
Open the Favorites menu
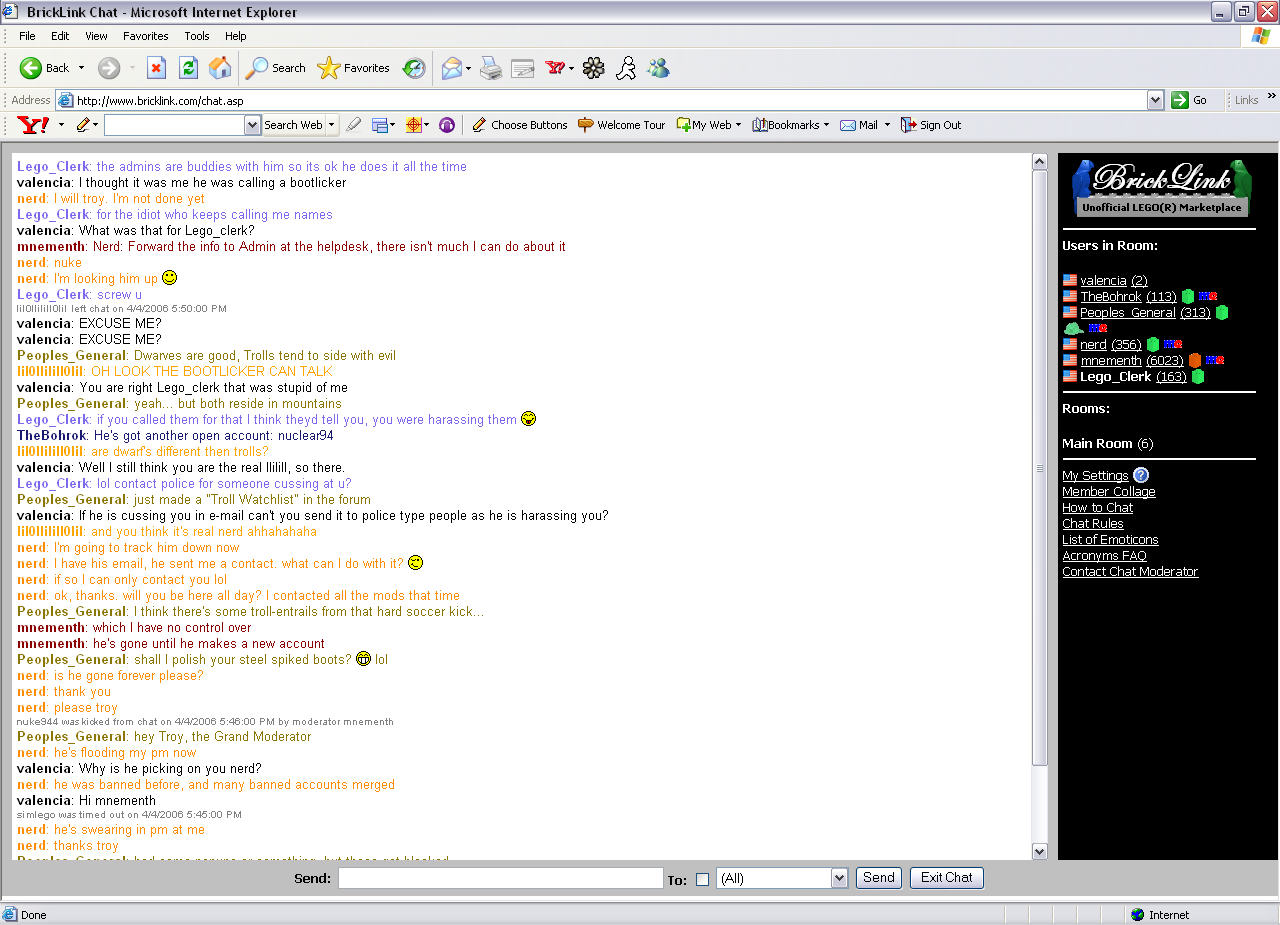point(145,36)
